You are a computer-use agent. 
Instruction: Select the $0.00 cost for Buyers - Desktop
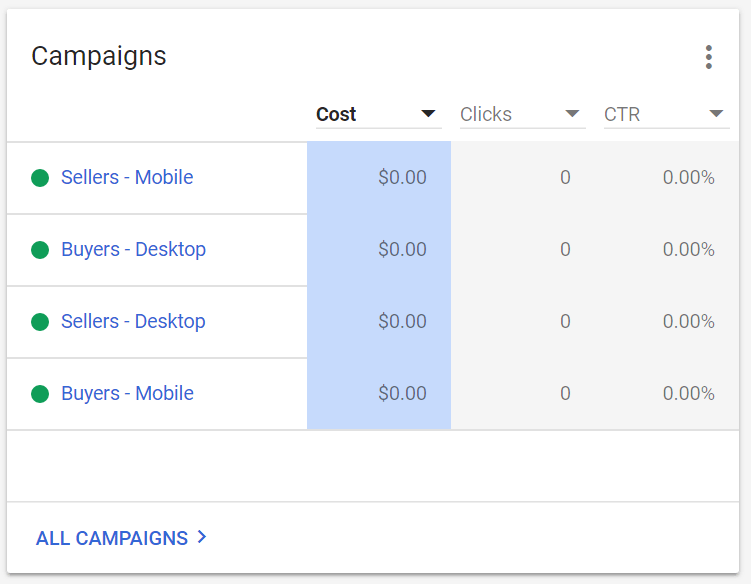click(402, 249)
